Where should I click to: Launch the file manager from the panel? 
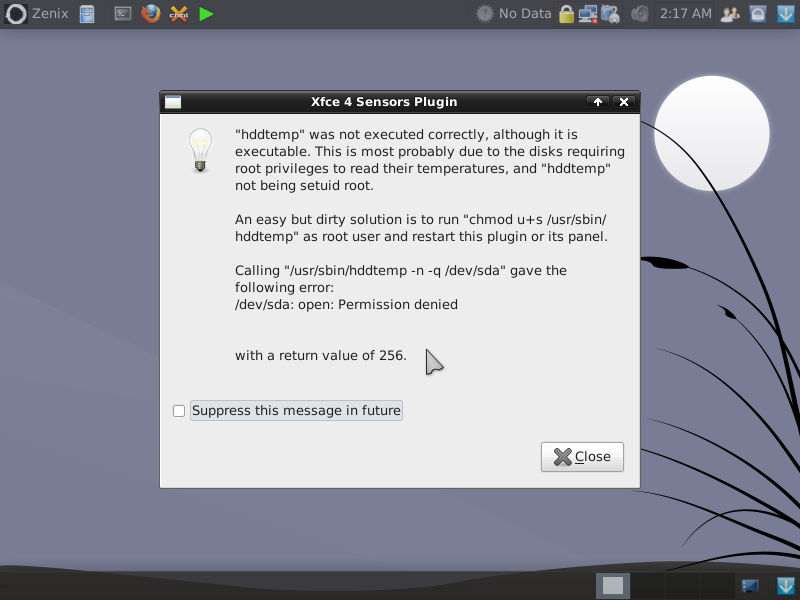[x=87, y=14]
